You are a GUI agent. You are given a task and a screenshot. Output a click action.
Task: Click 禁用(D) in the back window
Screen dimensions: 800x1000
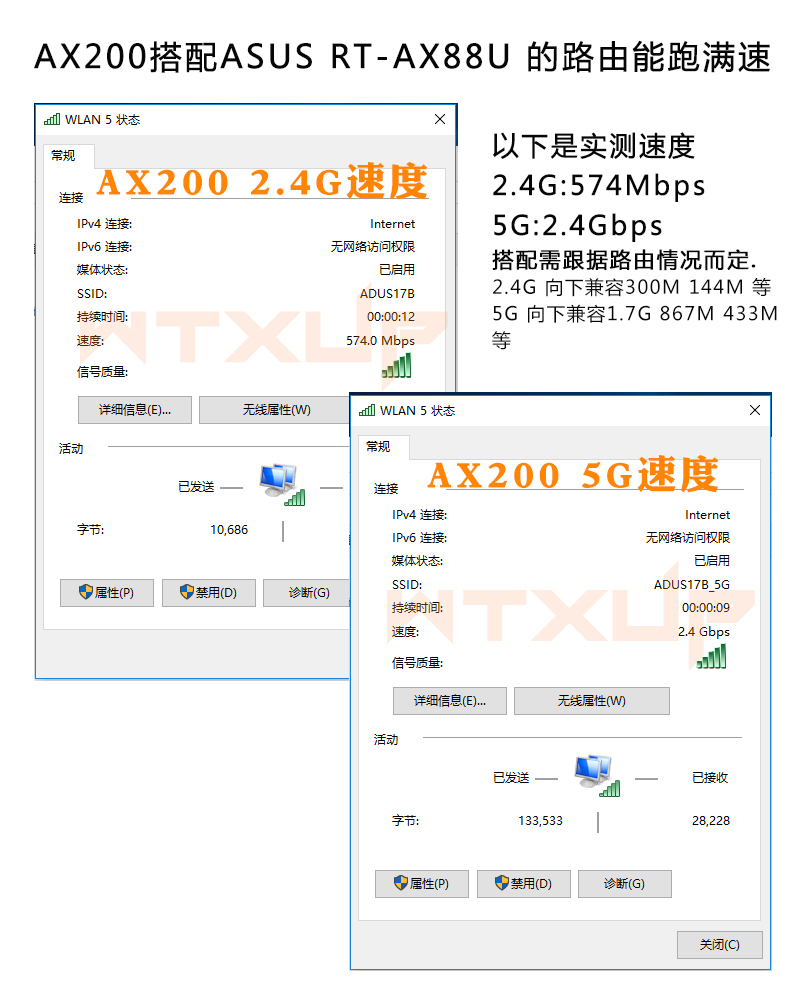point(209,592)
